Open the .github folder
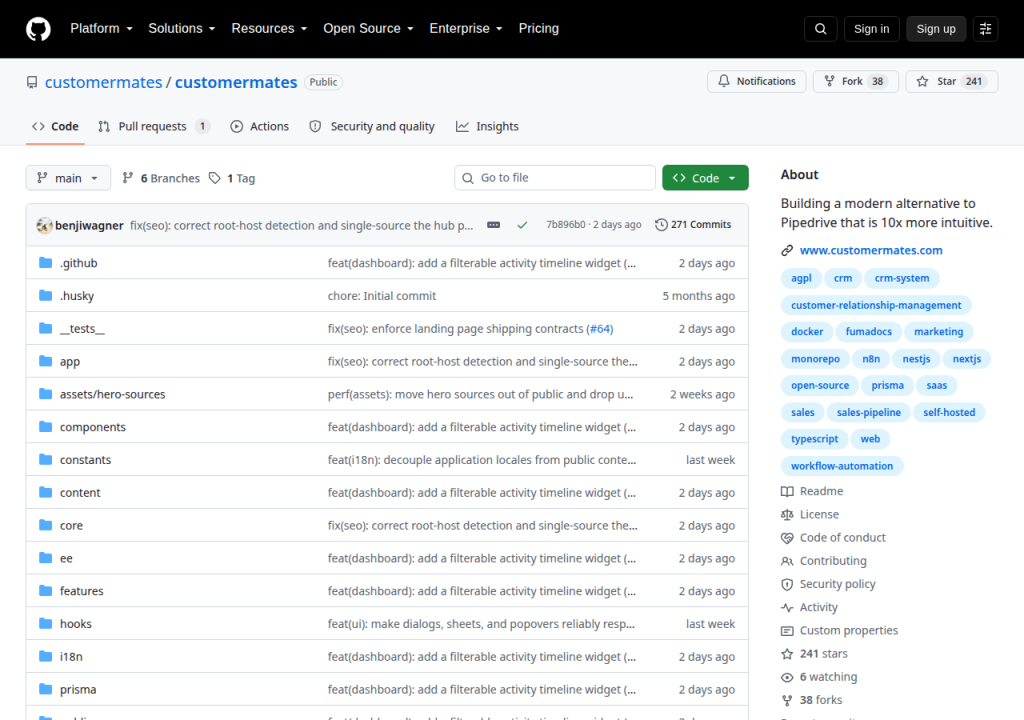This screenshot has height=720, width=1024. point(78,263)
